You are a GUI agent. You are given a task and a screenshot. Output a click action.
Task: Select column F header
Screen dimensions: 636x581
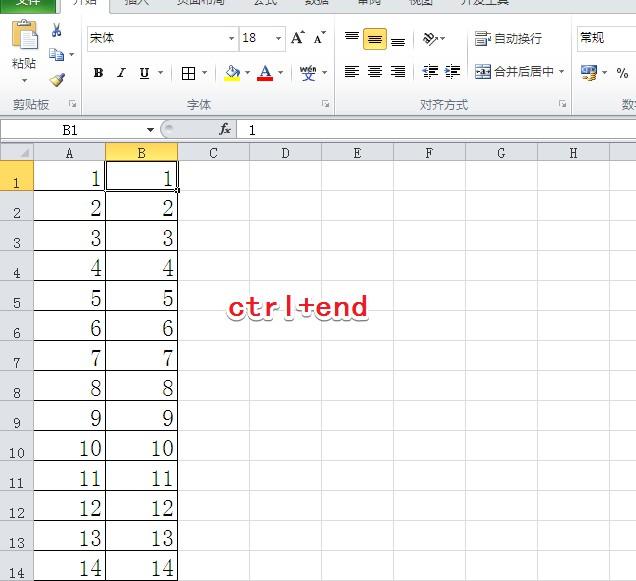(429, 153)
